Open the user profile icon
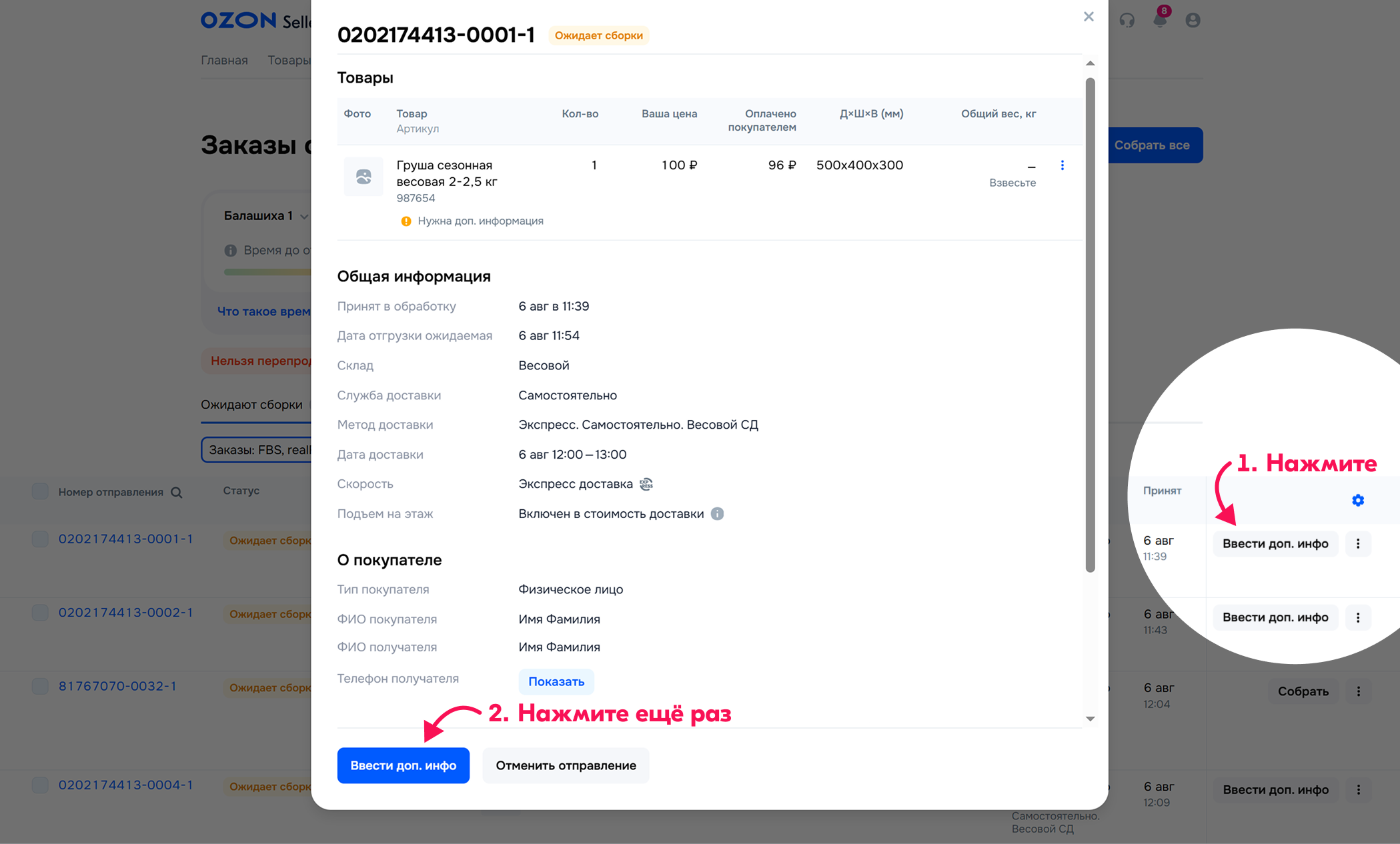1400x844 pixels. tap(1193, 20)
